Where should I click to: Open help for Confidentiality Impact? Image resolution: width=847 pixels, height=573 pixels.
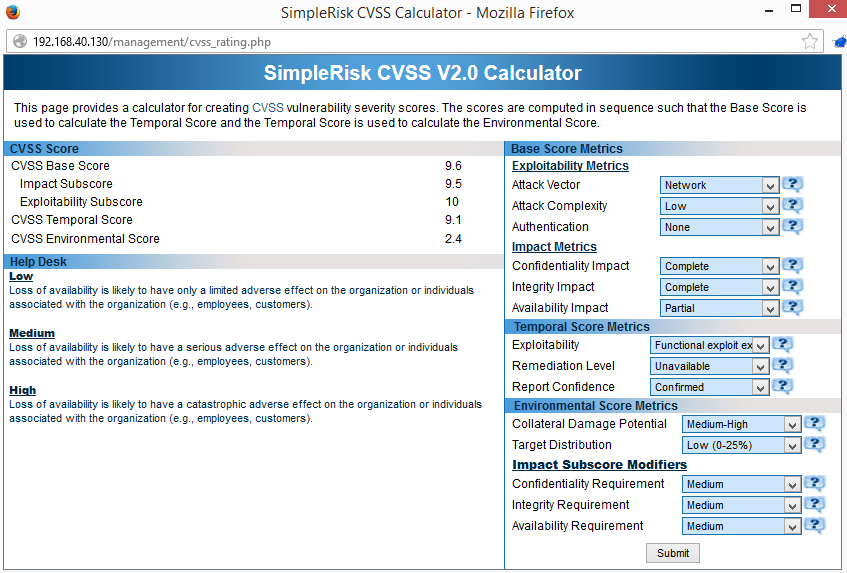coord(792,265)
